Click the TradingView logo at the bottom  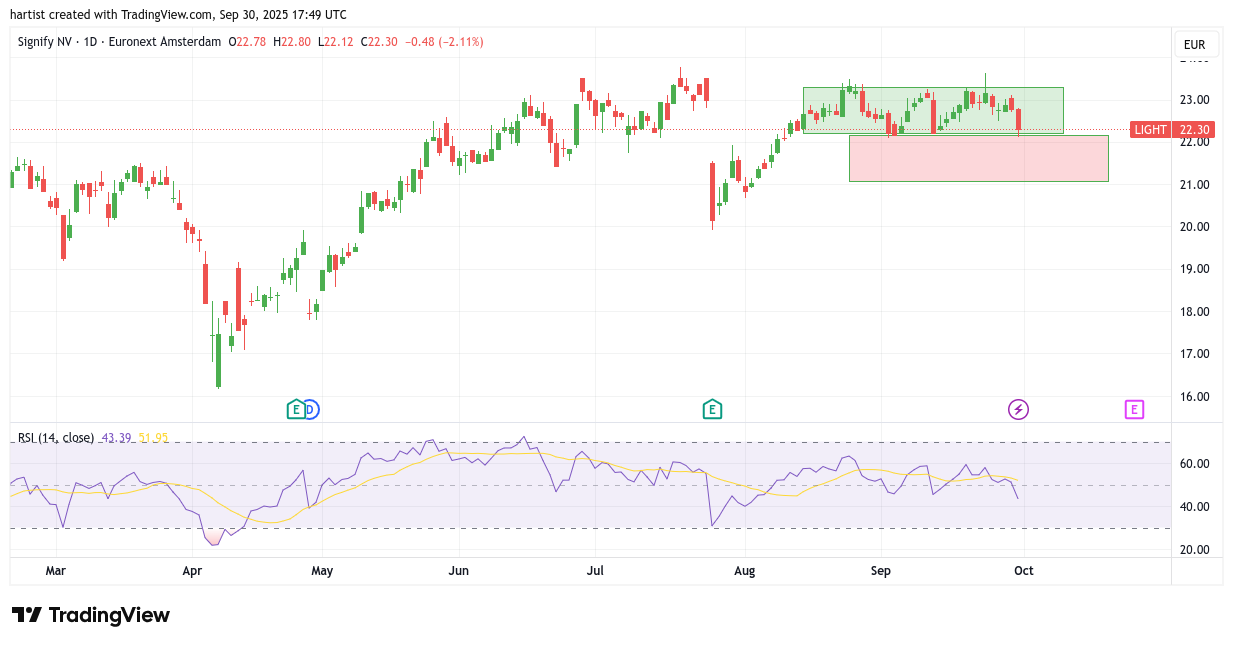click(x=91, y=615)
